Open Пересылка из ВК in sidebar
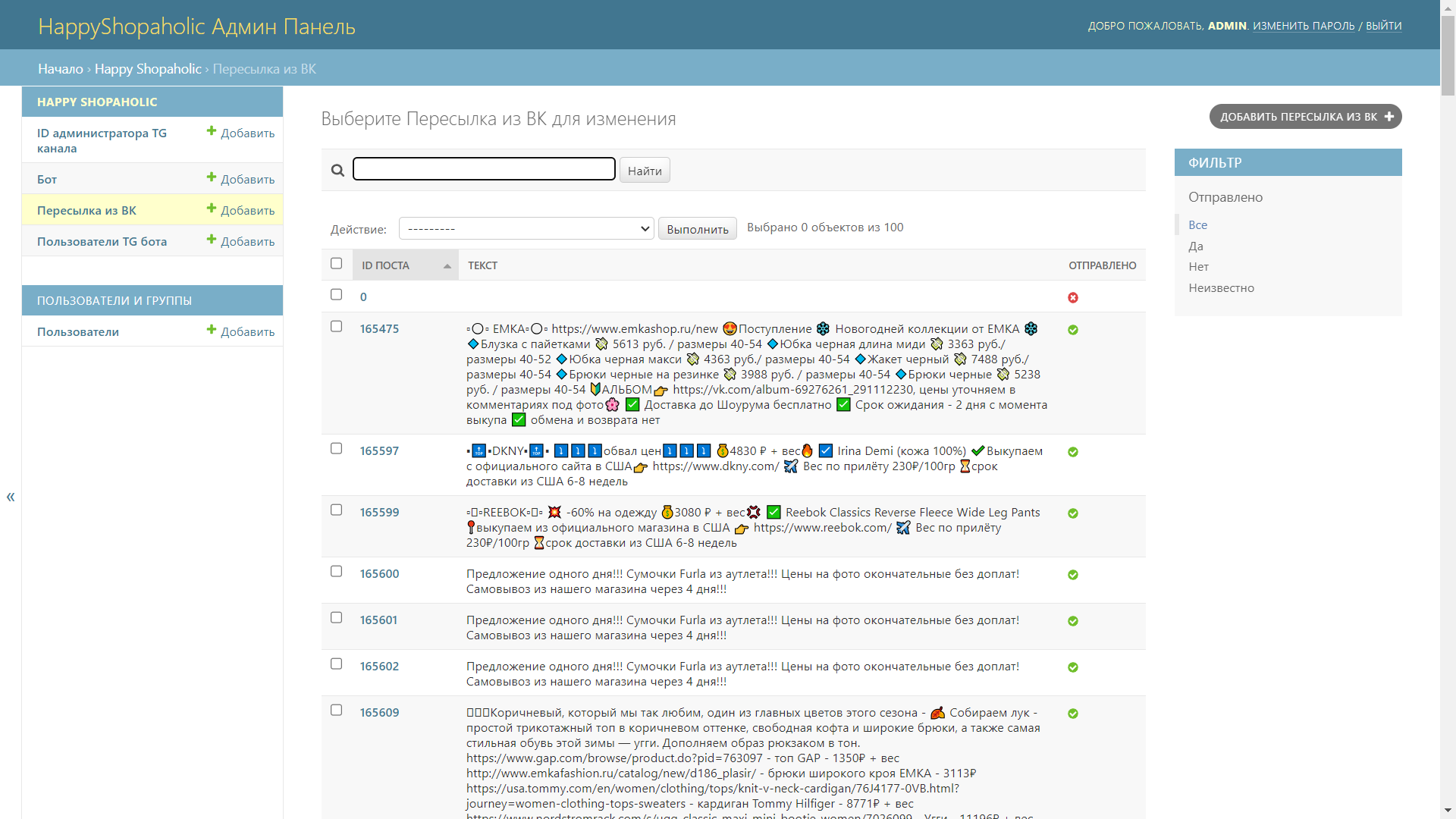The height and width of the screenshot is (819, 1456). coord(86,210)
